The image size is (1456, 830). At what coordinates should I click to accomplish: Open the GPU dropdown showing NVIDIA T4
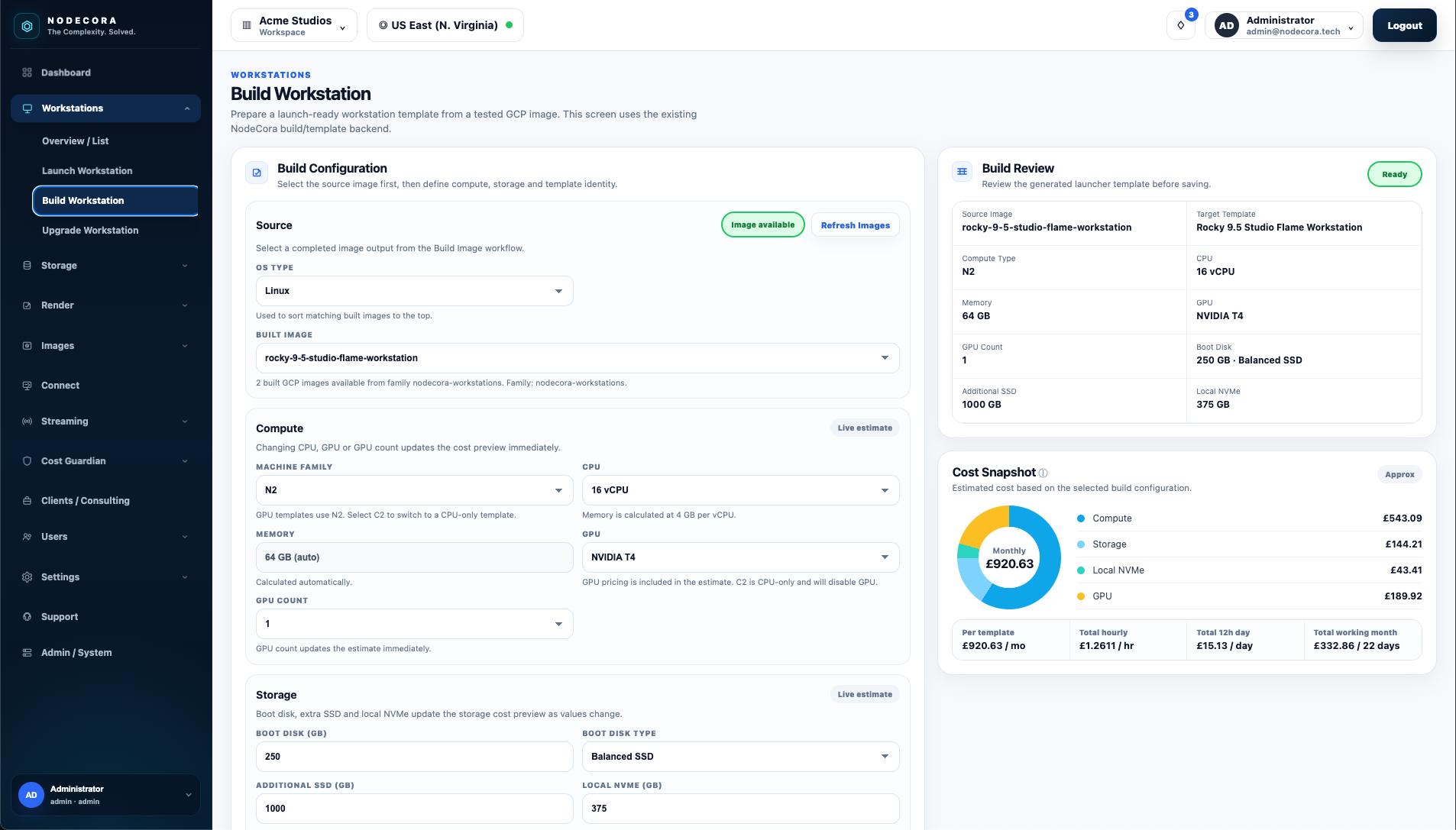[741, 557]
